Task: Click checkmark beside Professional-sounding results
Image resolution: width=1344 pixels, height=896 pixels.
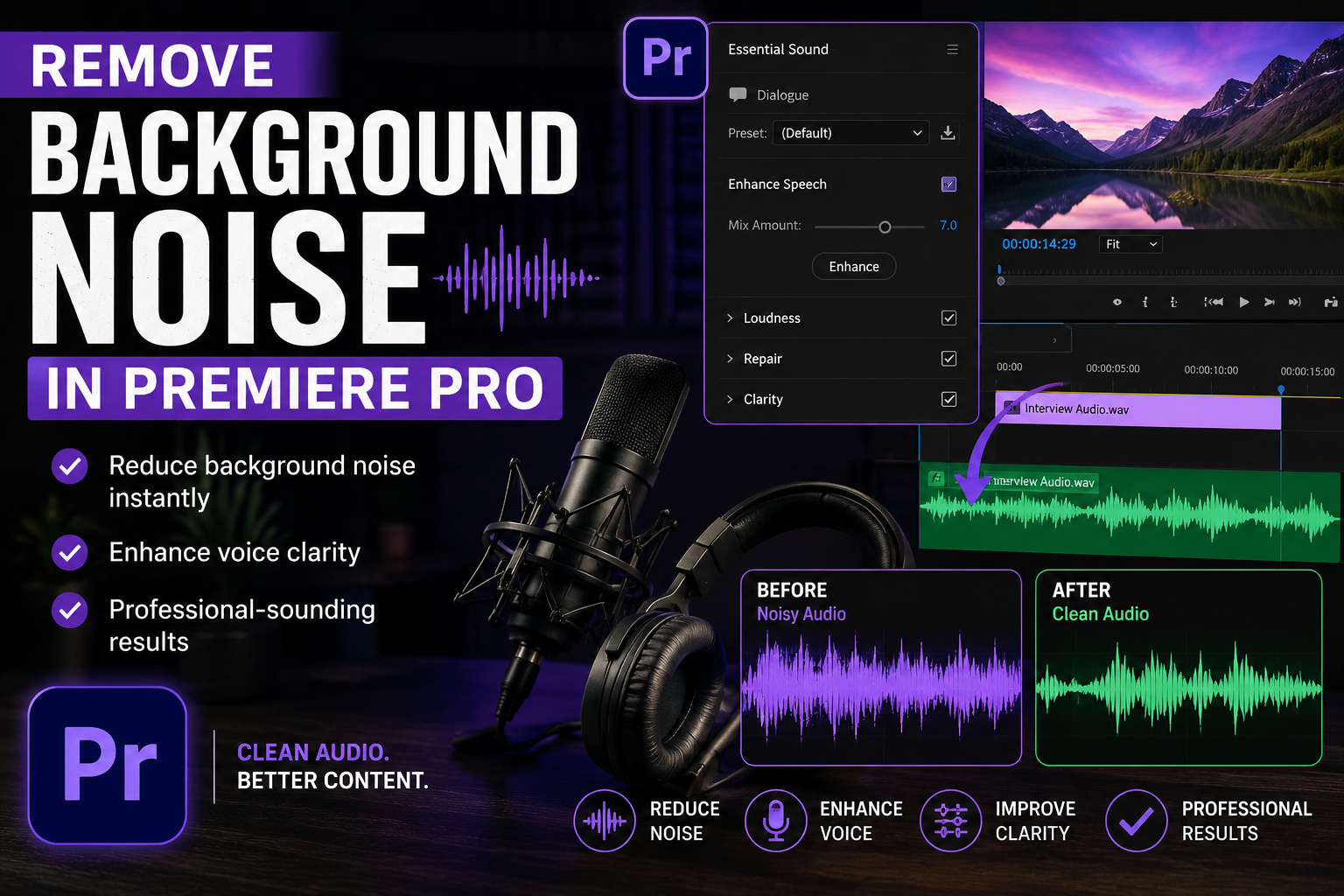Action: (69, 610)
